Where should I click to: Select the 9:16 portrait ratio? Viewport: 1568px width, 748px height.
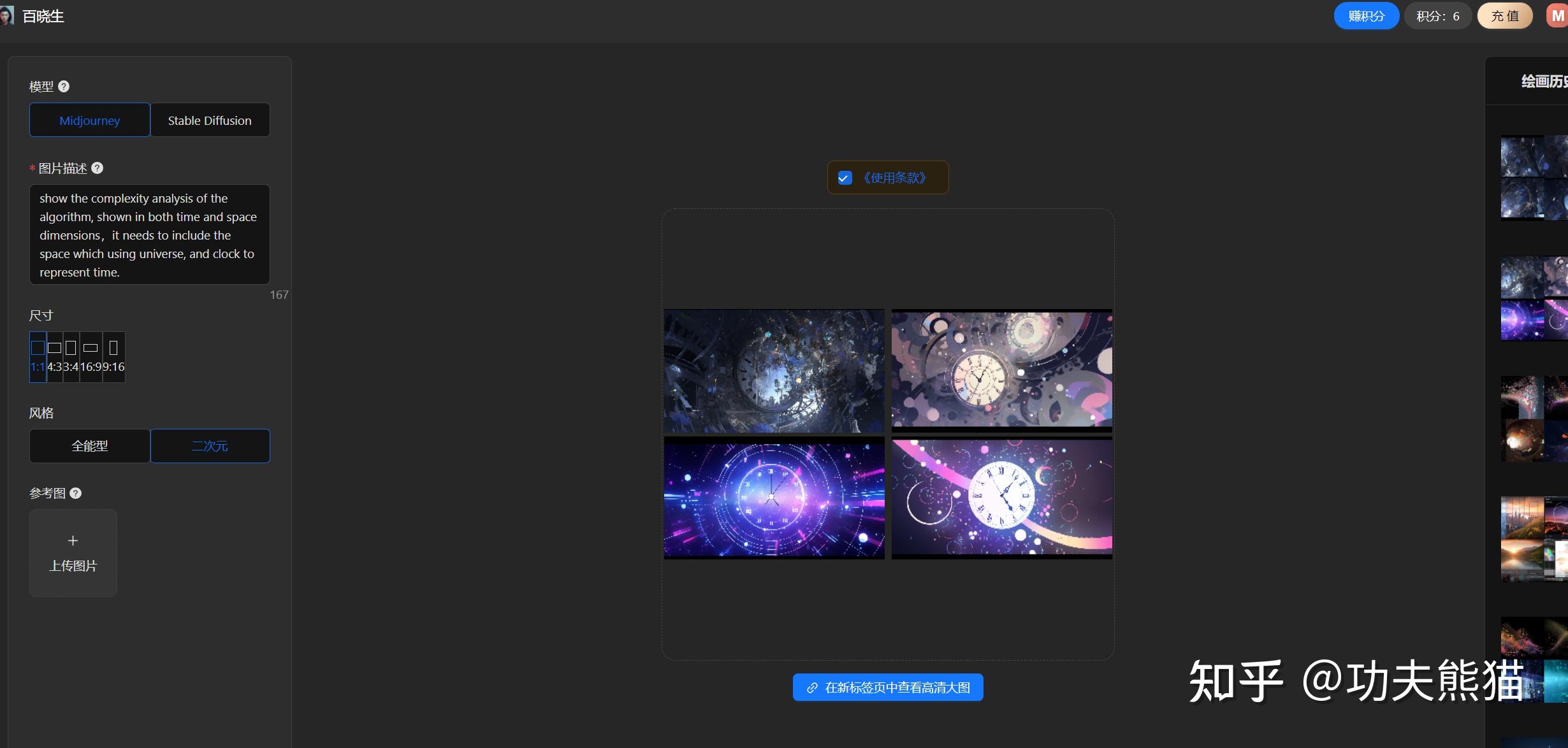click(x=114, y=356)
